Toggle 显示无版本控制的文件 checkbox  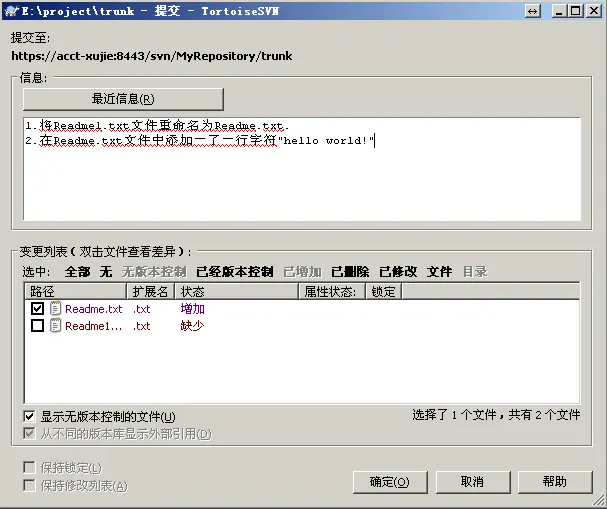(x=29, y=416)
